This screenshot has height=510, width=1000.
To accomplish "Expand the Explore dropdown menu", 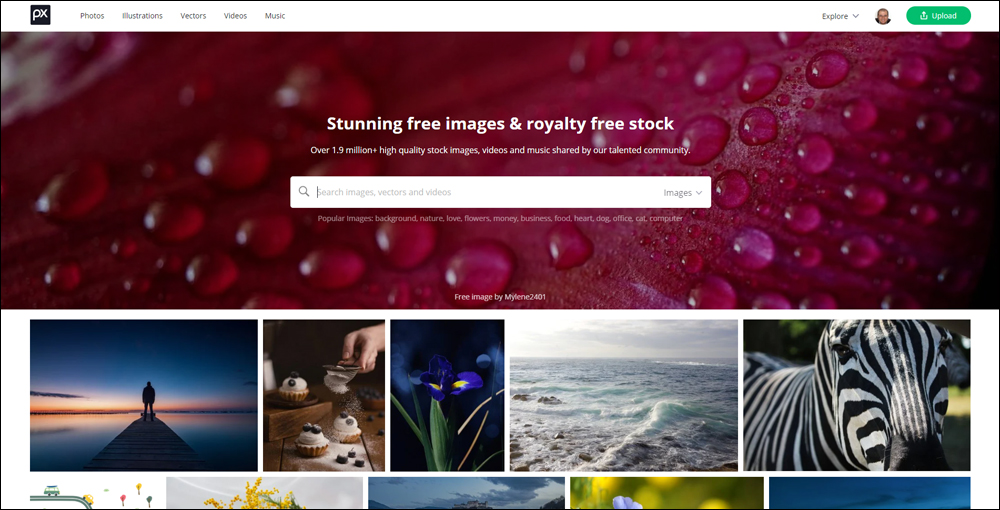I will (x=841, y=16).
